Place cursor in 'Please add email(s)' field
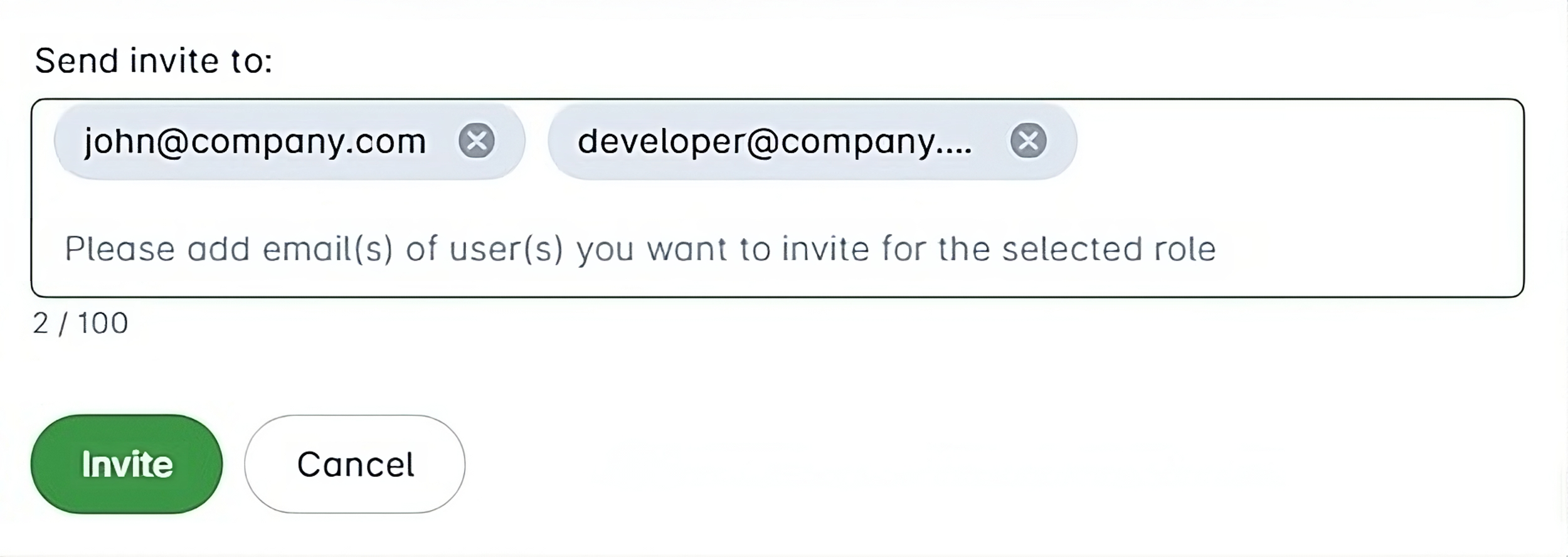 (x=640, y=249)
